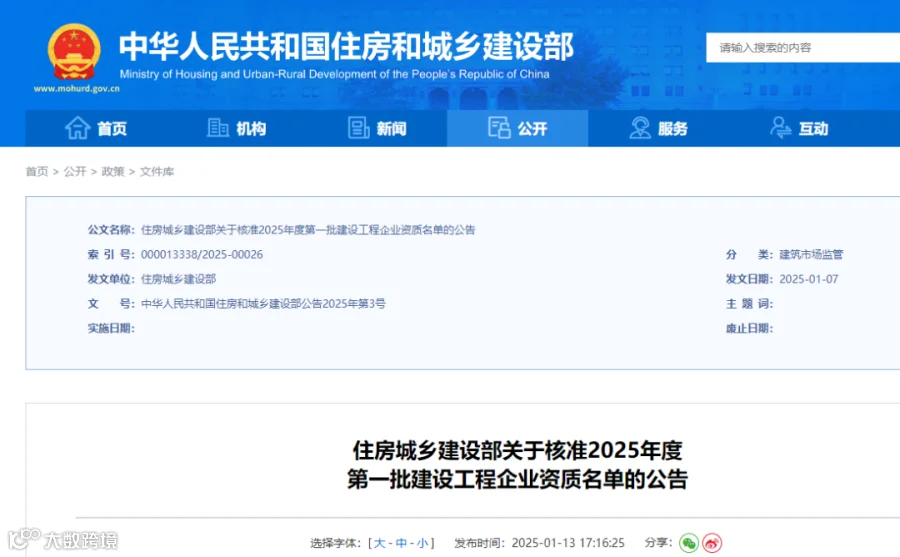Set font size to 中

(x=401, y=543)
